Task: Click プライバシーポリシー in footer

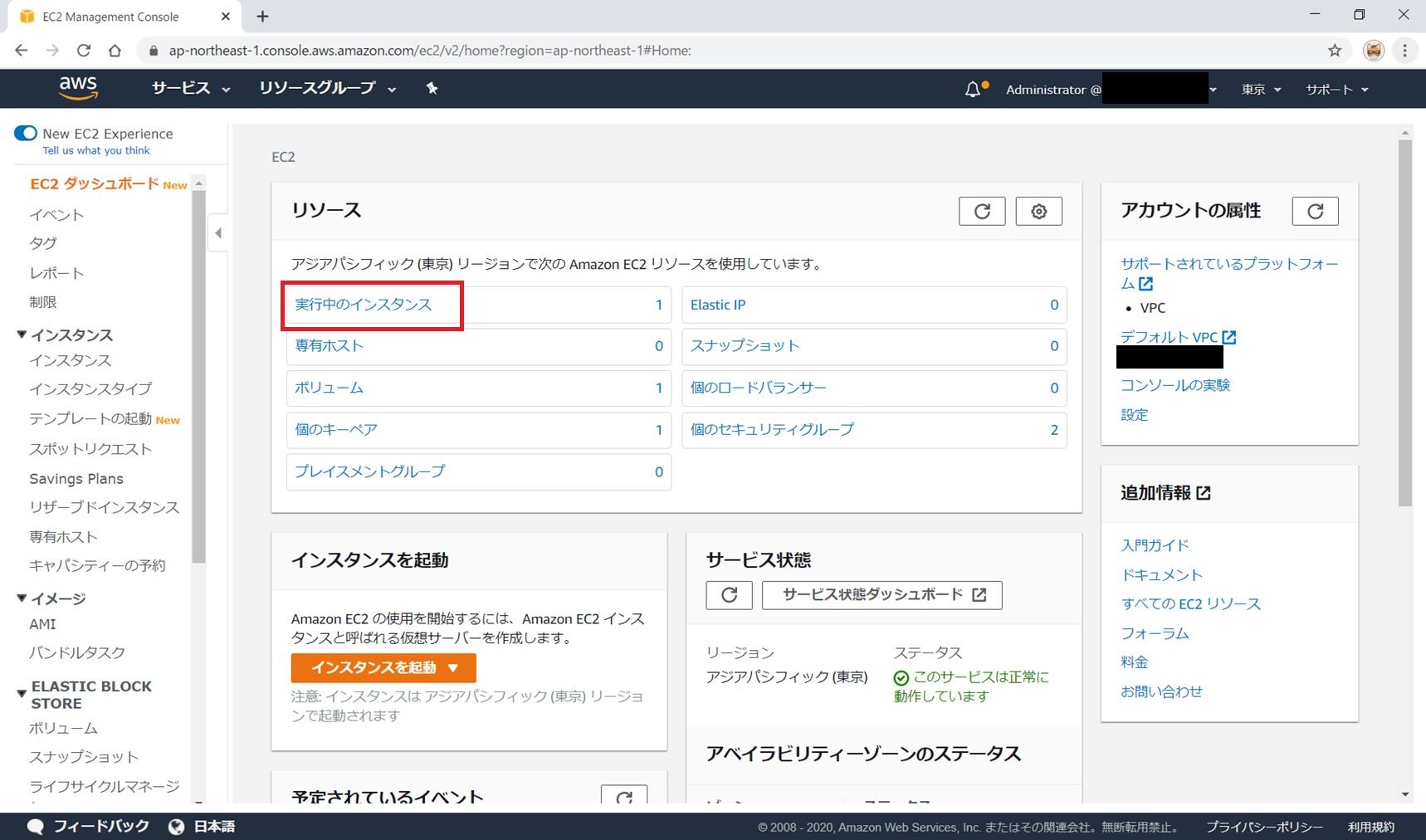Action: pos(1264,827)
